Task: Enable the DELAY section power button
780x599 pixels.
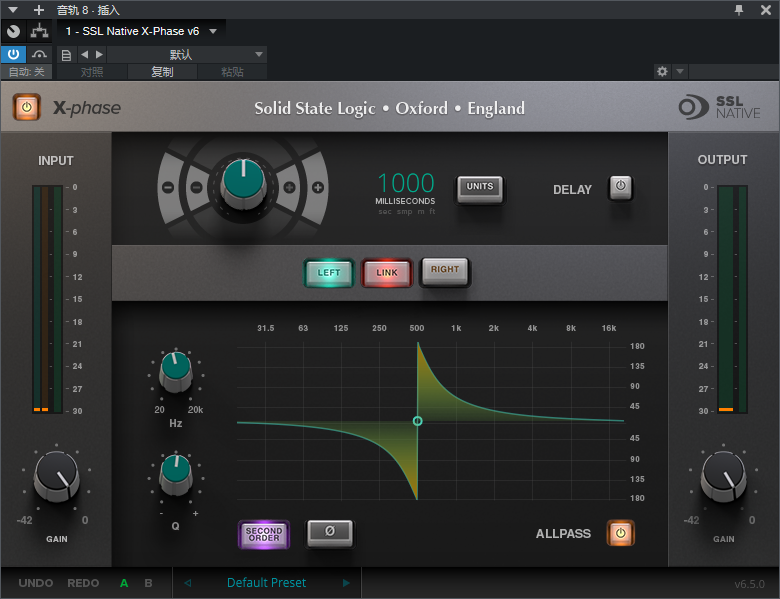Action: pyautogui.click(x=620, y=188)
